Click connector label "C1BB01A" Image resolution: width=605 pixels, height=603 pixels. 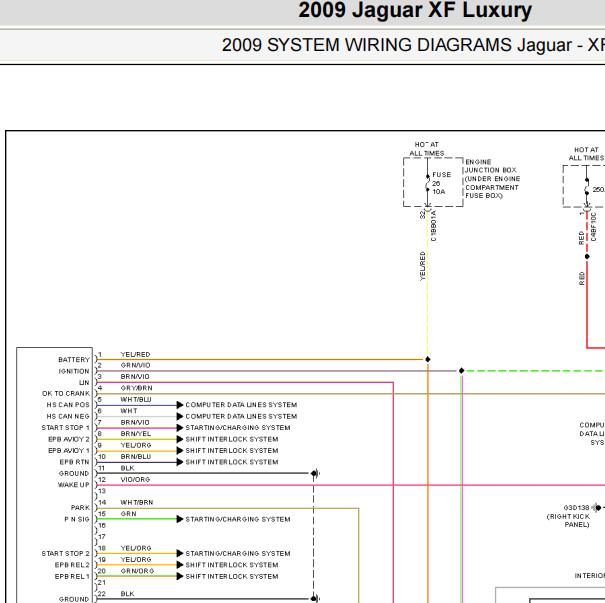(434, 226)
